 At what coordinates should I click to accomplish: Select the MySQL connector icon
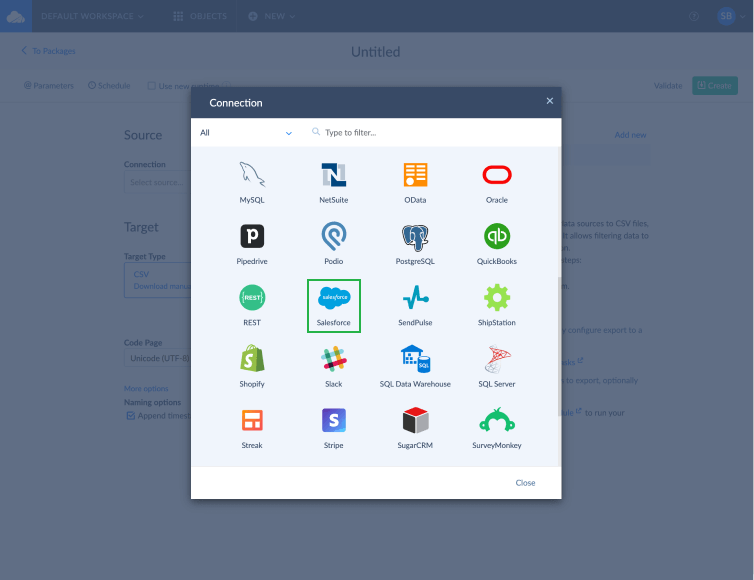[x=252, y=175]
